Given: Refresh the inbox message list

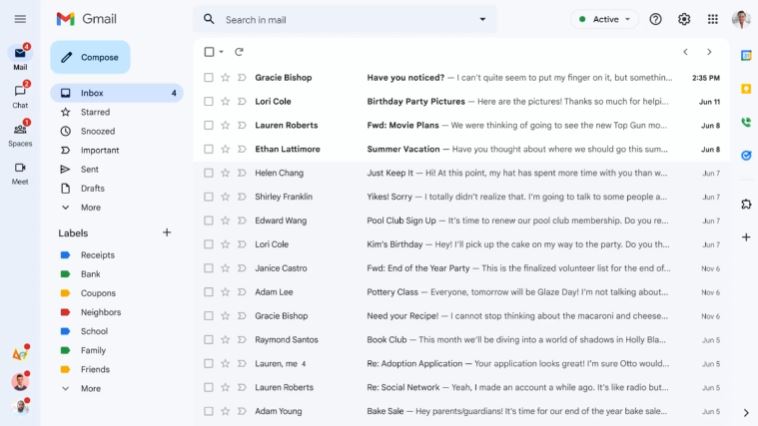Looking at the screenshot, I should pyautogui.click(x=239, y=52).
